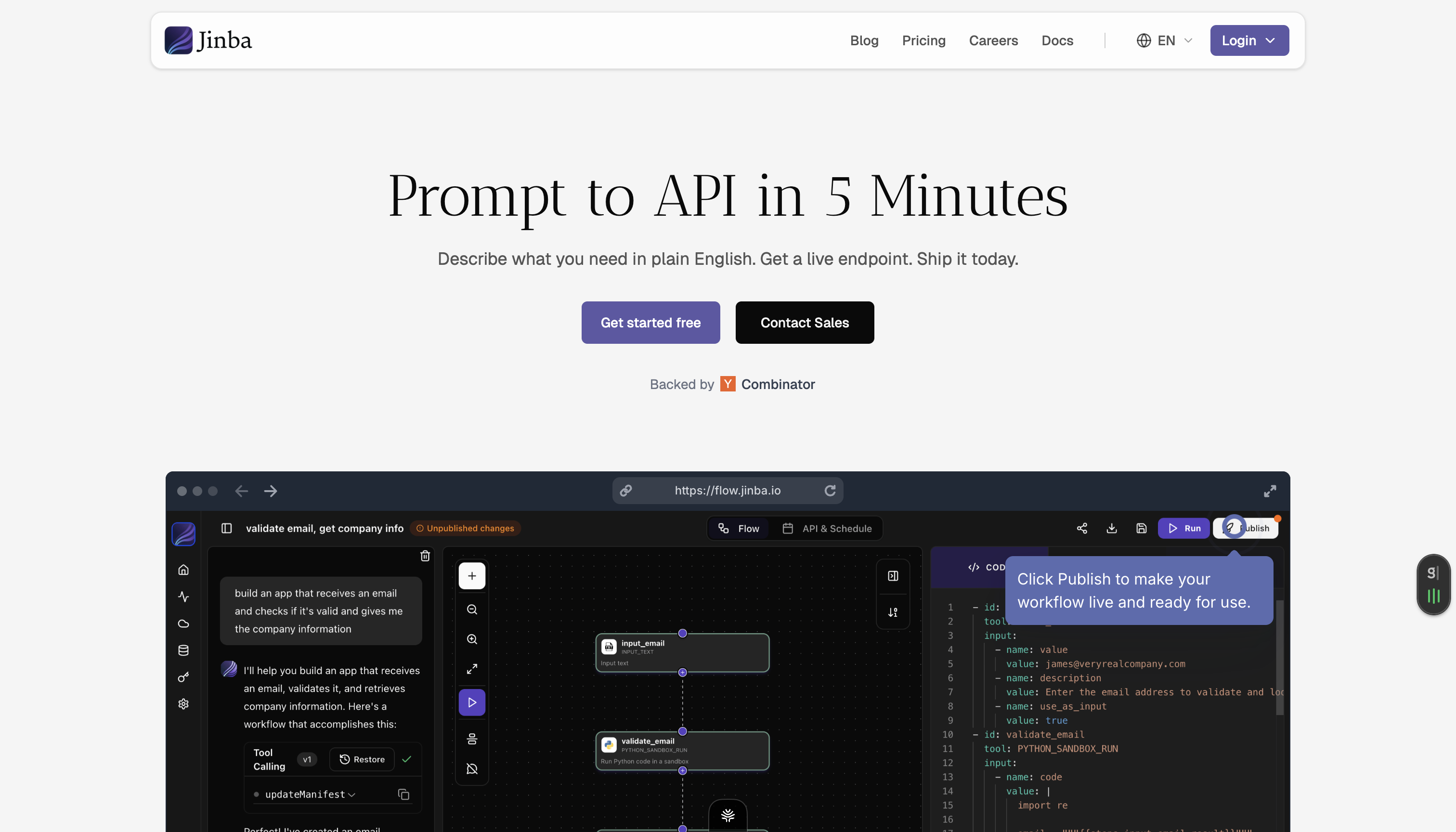This screenshot has width=1456, height=832.
Task: Expand the Login dropdown button
Action: (x=1249, y=40)
